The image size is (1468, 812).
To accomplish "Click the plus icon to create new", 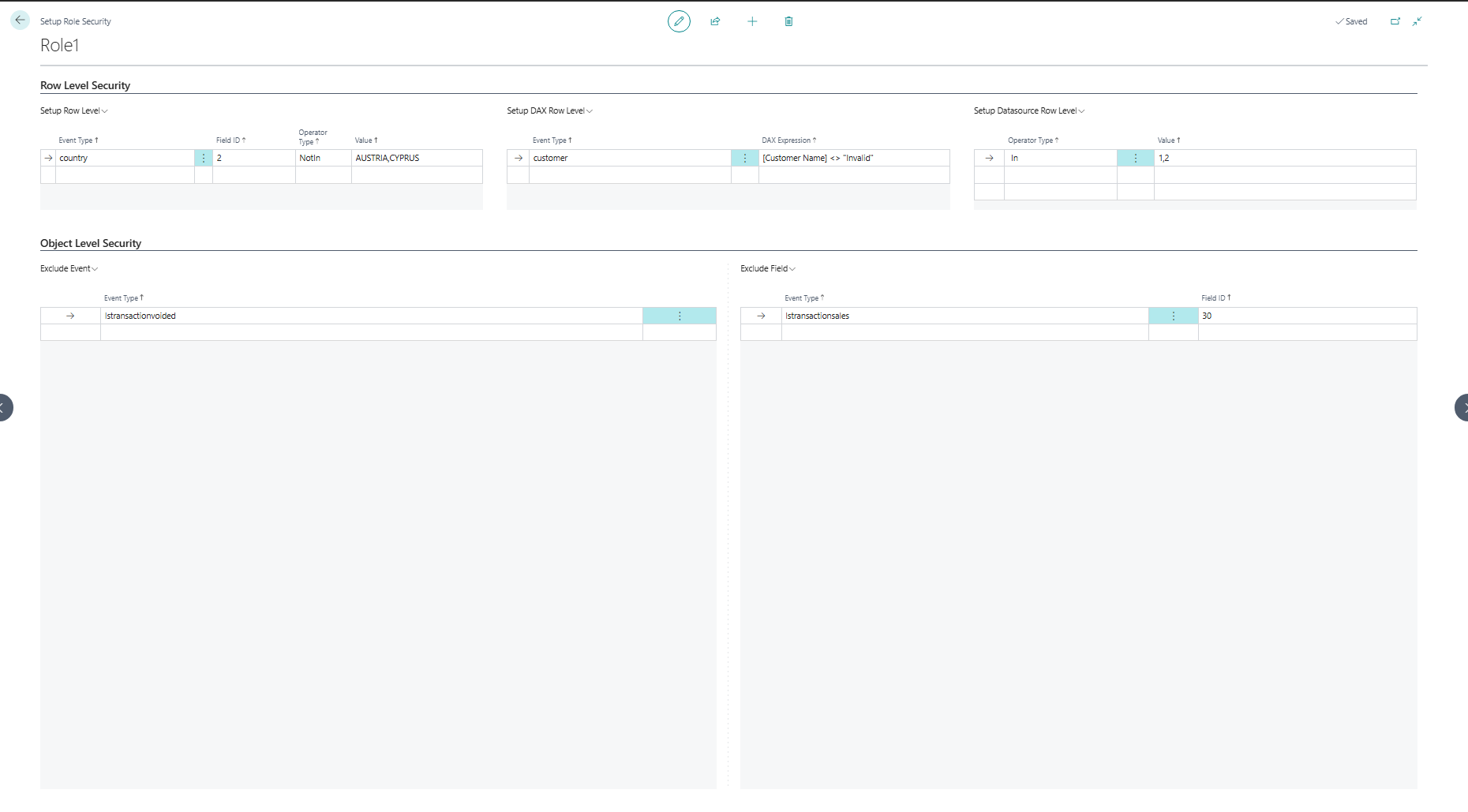I will click(752, 21).
